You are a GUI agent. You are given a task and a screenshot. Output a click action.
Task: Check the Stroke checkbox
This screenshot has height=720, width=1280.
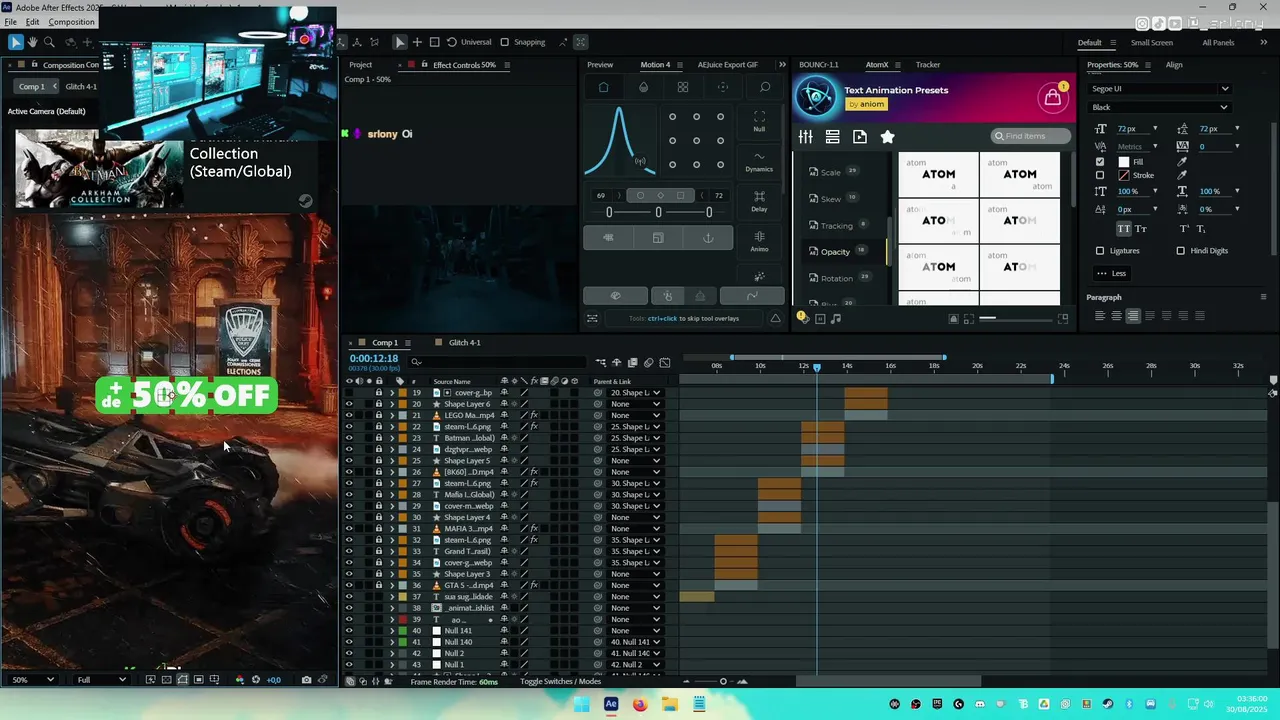pyautogui.click(x=1100, y=175)
